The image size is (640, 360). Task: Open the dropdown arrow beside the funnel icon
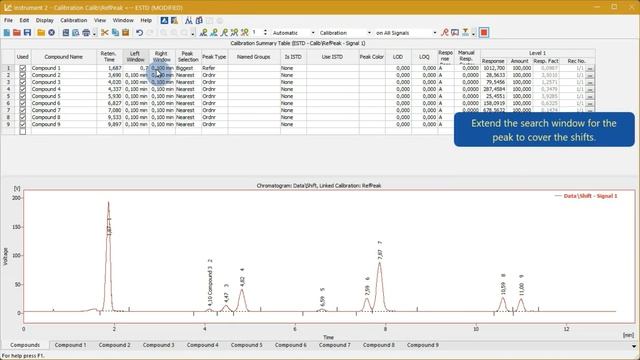tap(473, 33)
